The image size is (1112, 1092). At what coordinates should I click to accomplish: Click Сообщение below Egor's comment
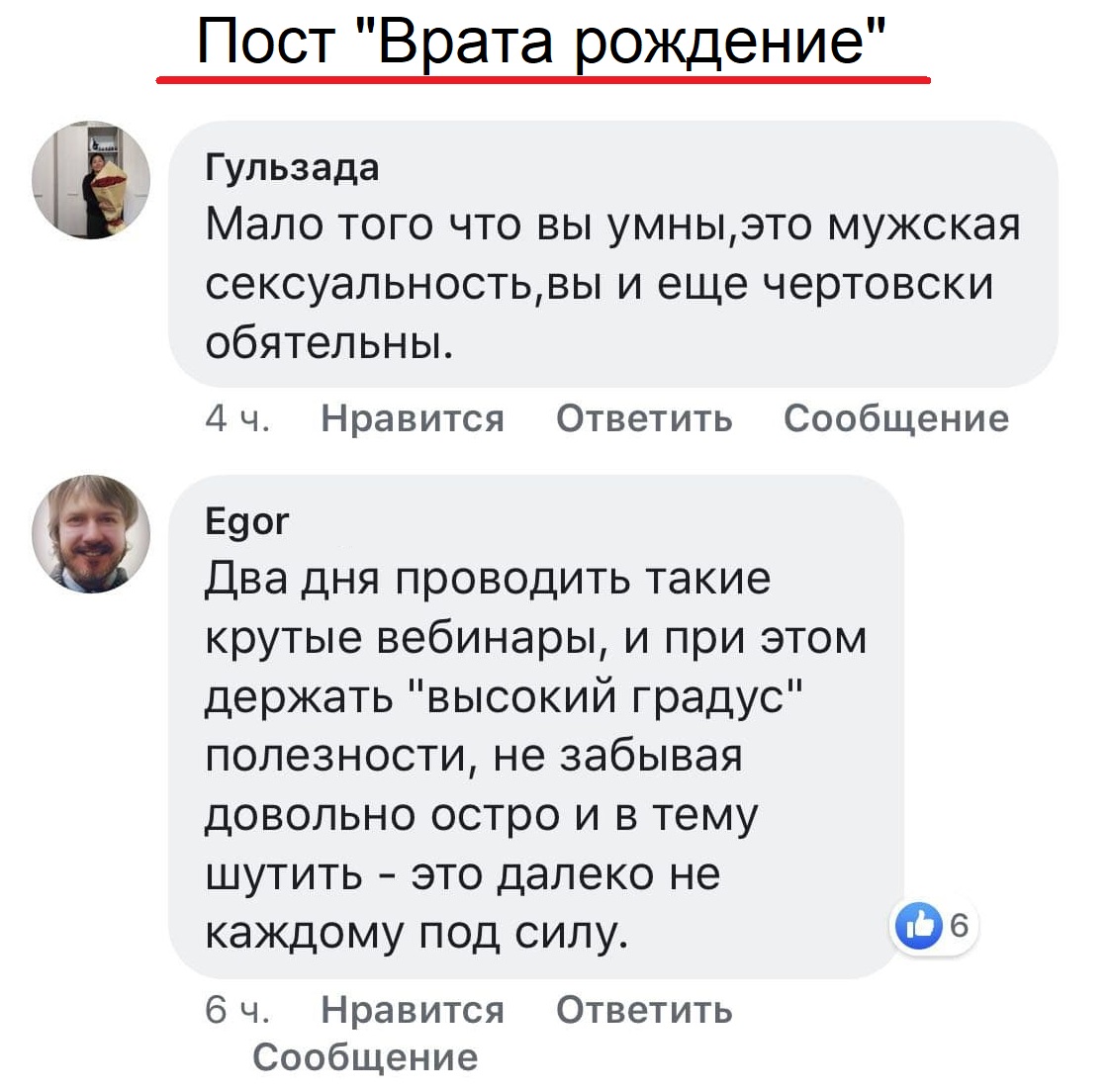click(x=365, y=1057)
